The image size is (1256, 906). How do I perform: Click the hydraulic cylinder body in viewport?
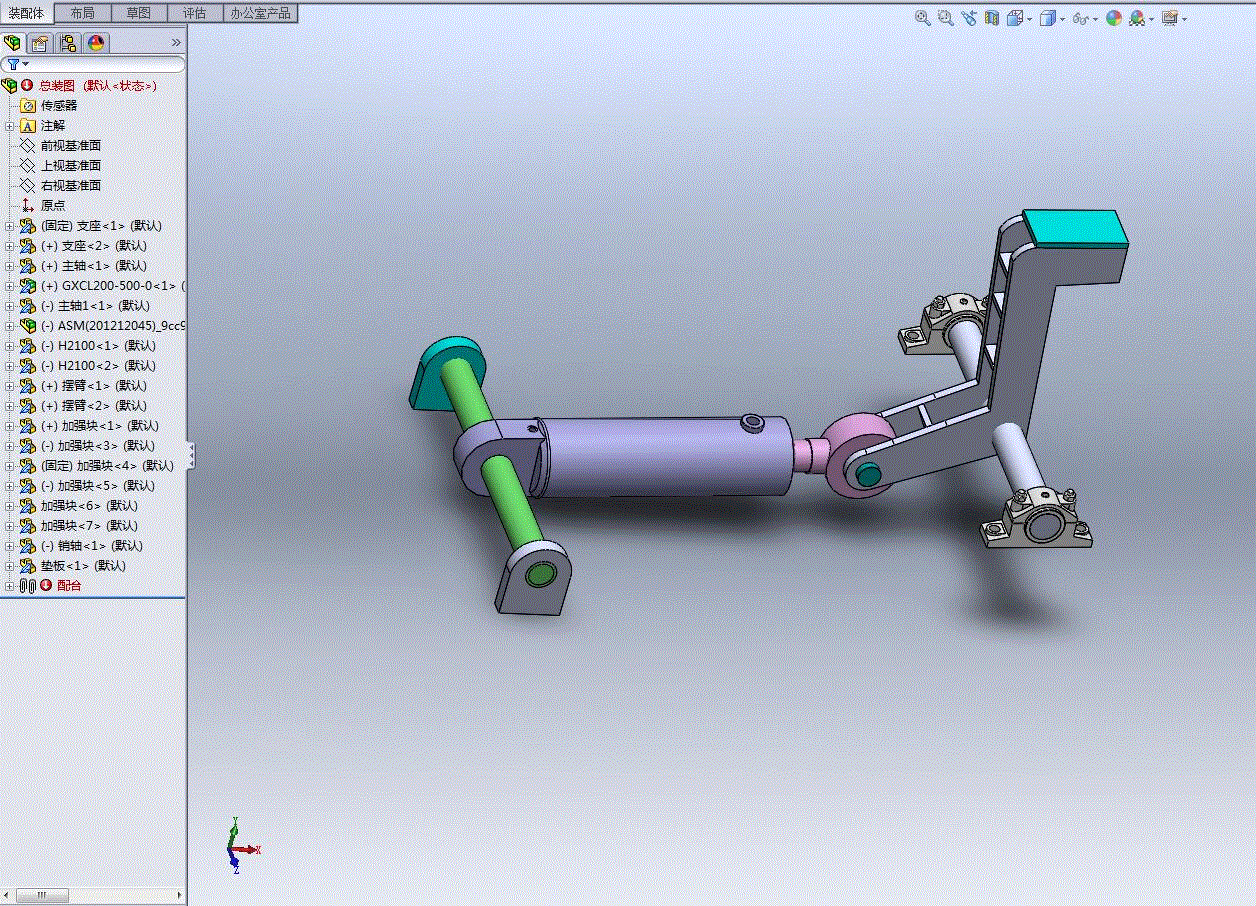[665, 458]
